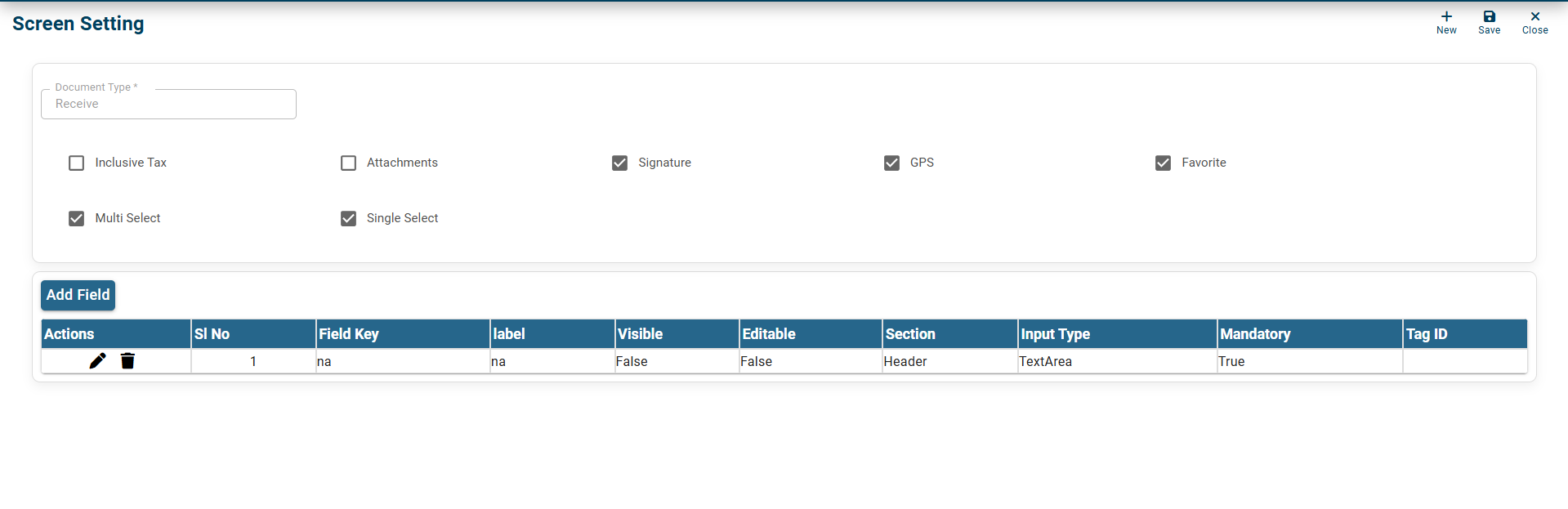1568x509 pixels.
Task: Delete row 1 with trash icon
Action: click(x=127, y=361)
